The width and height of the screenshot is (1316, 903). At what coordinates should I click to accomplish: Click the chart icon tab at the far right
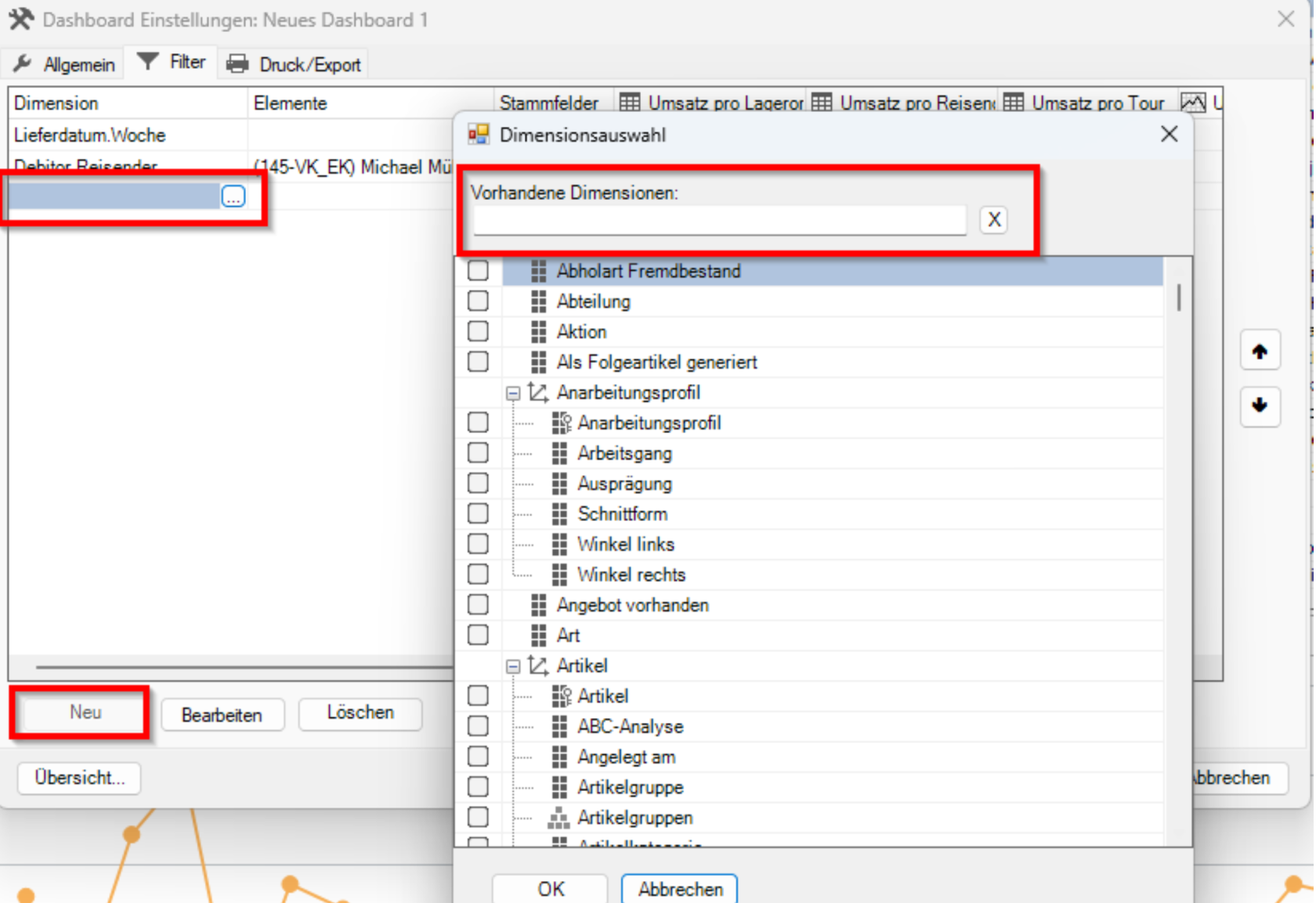point(1194,103)
